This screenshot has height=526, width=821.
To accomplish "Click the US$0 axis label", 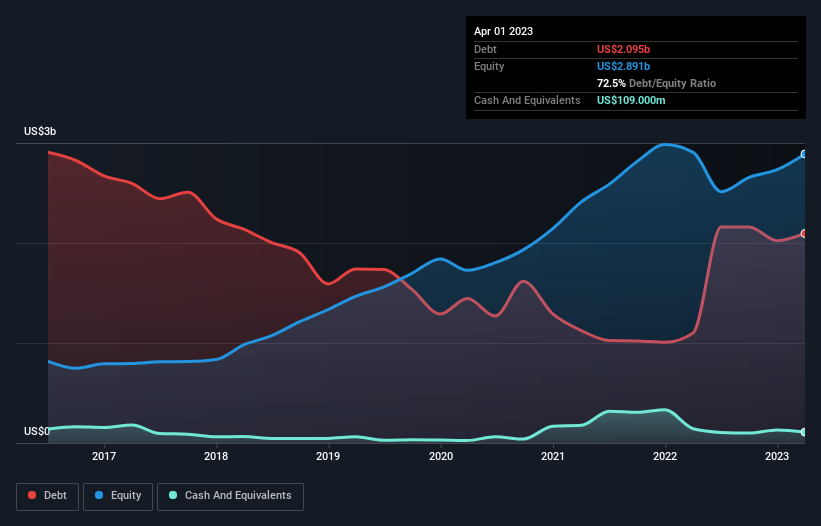I will (x=37, y=431).
